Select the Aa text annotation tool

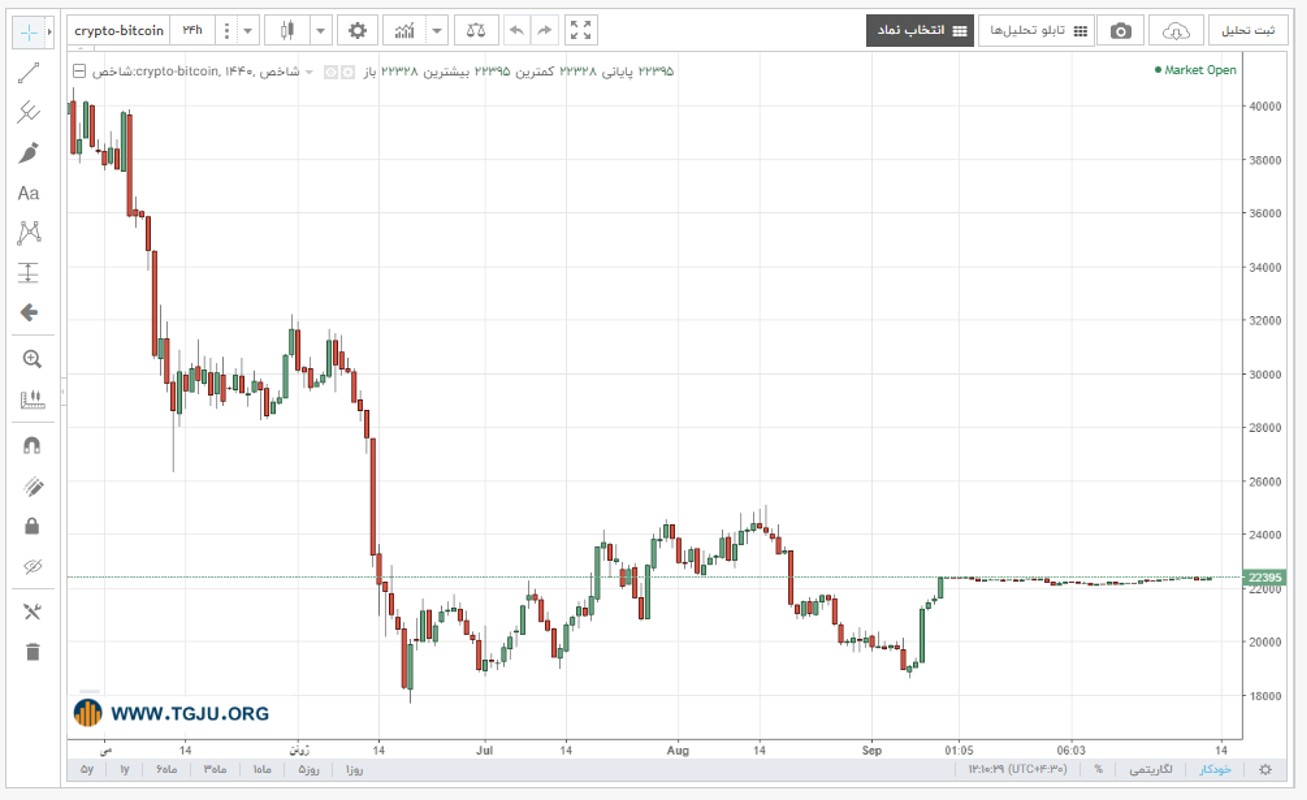(29, 193)
